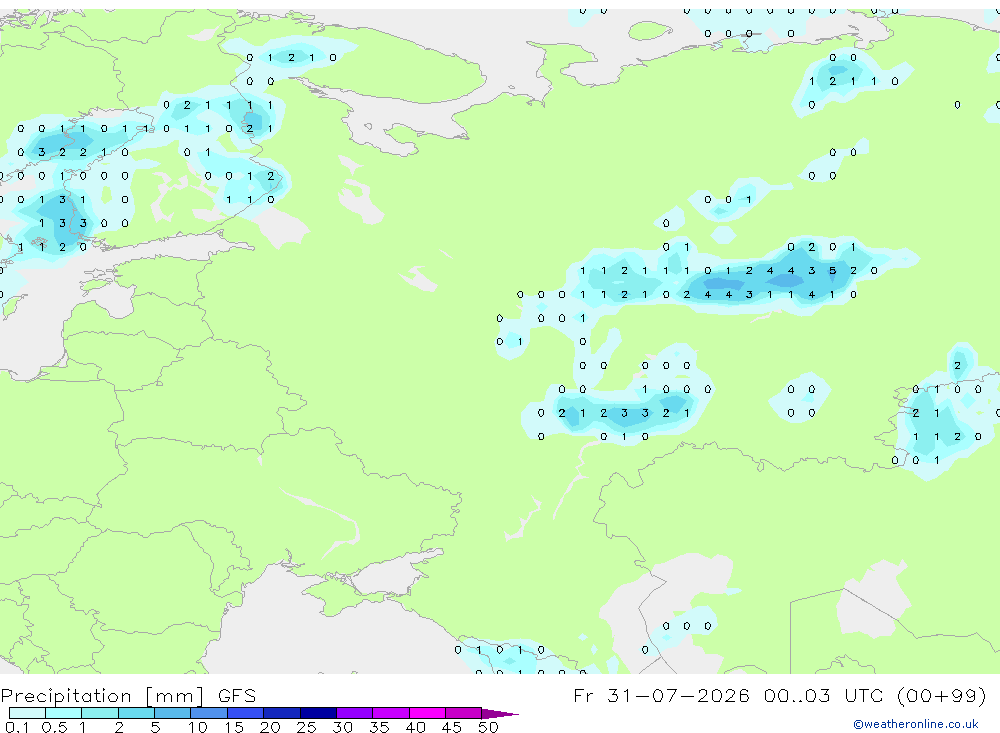The width and height of the screenshot is (1000, 733).
Task: Click the above-50 arrow tip of the legend
Action: (x=500, y=713)
